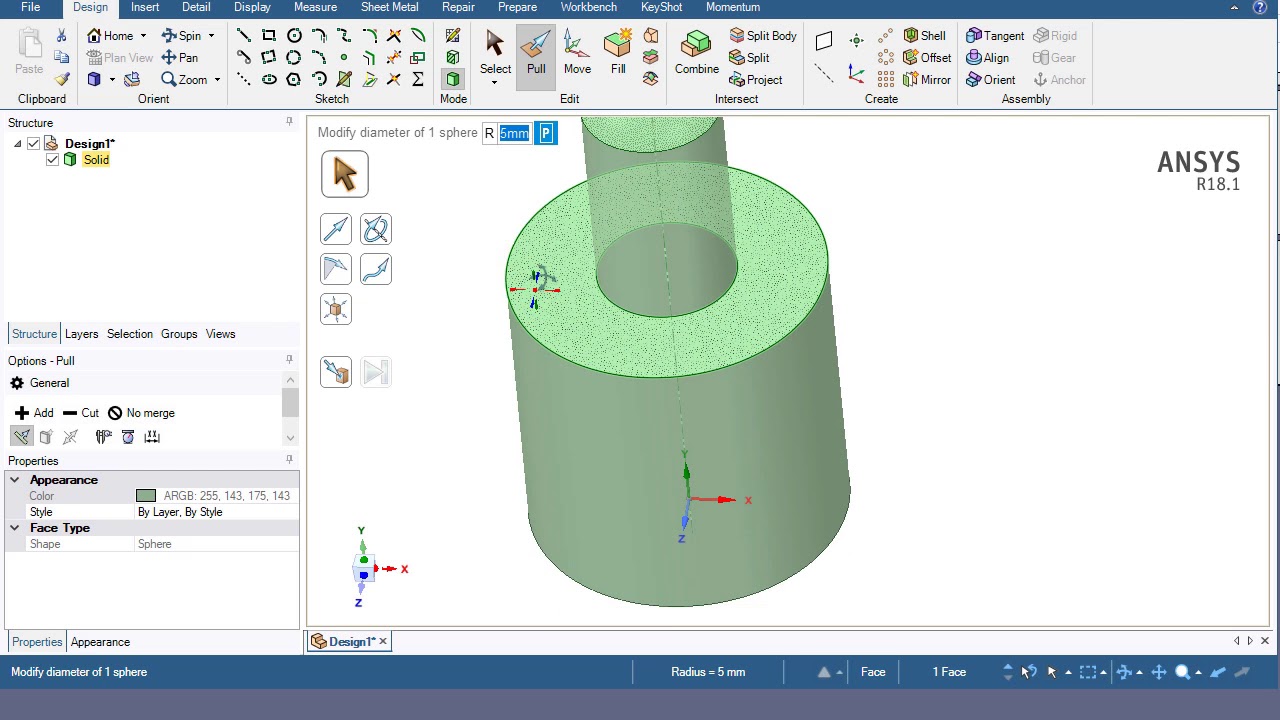The image size is (1280, 720).
Task: Toggle the Design1 checkbox in Structure tree
Action: [x=34, y=144]
